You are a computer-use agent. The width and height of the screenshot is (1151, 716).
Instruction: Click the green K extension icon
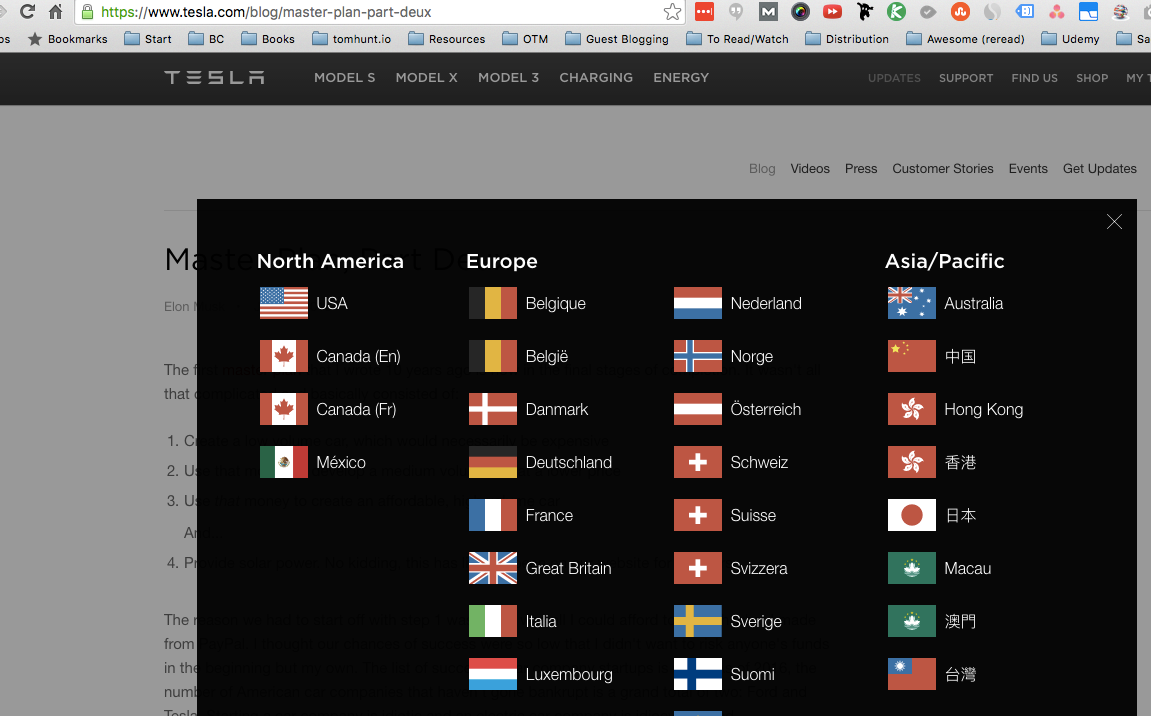click(x=896, y=12)
